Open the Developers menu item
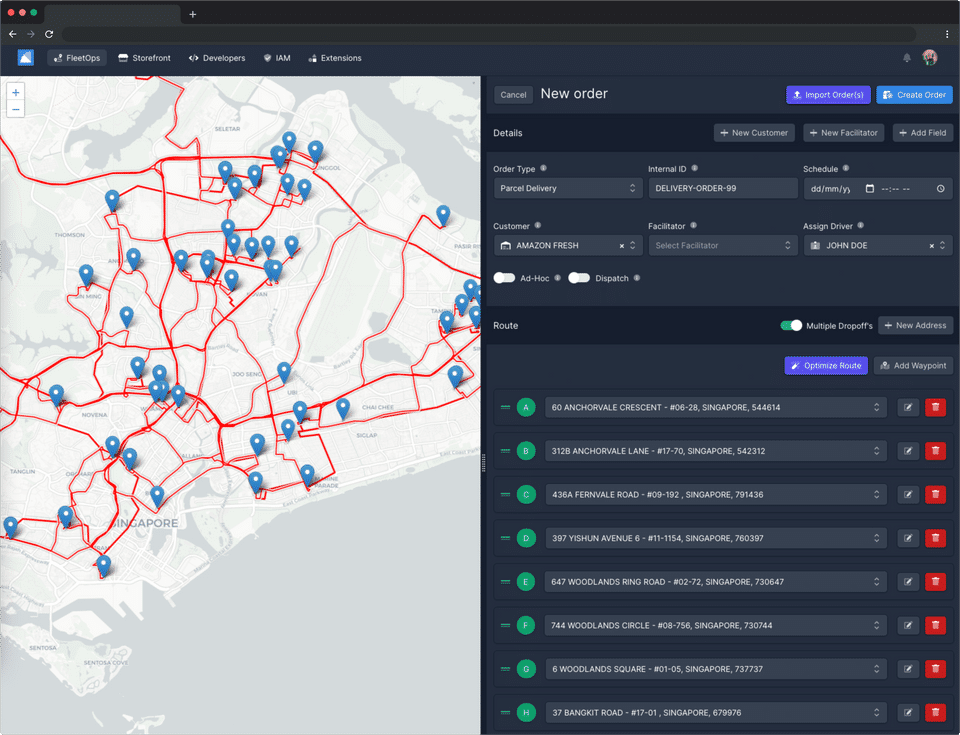This screenshot has width=960, height=735. 217,58
